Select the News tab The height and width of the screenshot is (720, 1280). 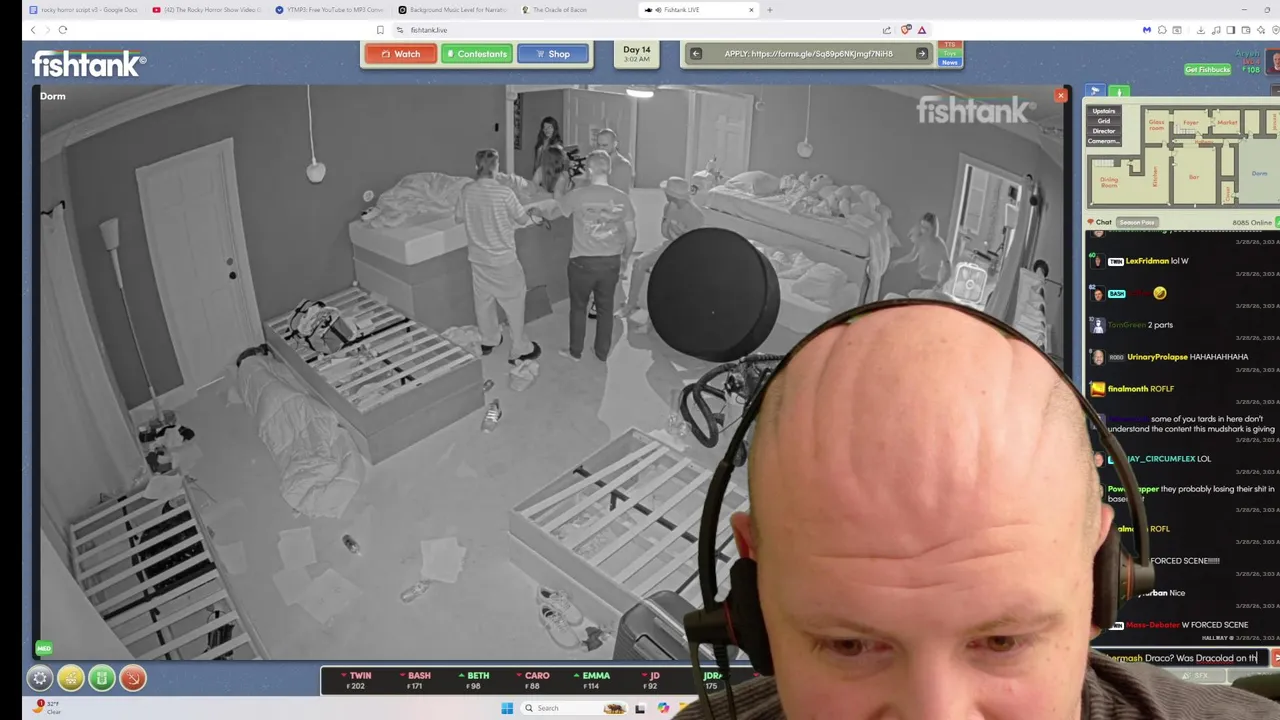(950, 62)
